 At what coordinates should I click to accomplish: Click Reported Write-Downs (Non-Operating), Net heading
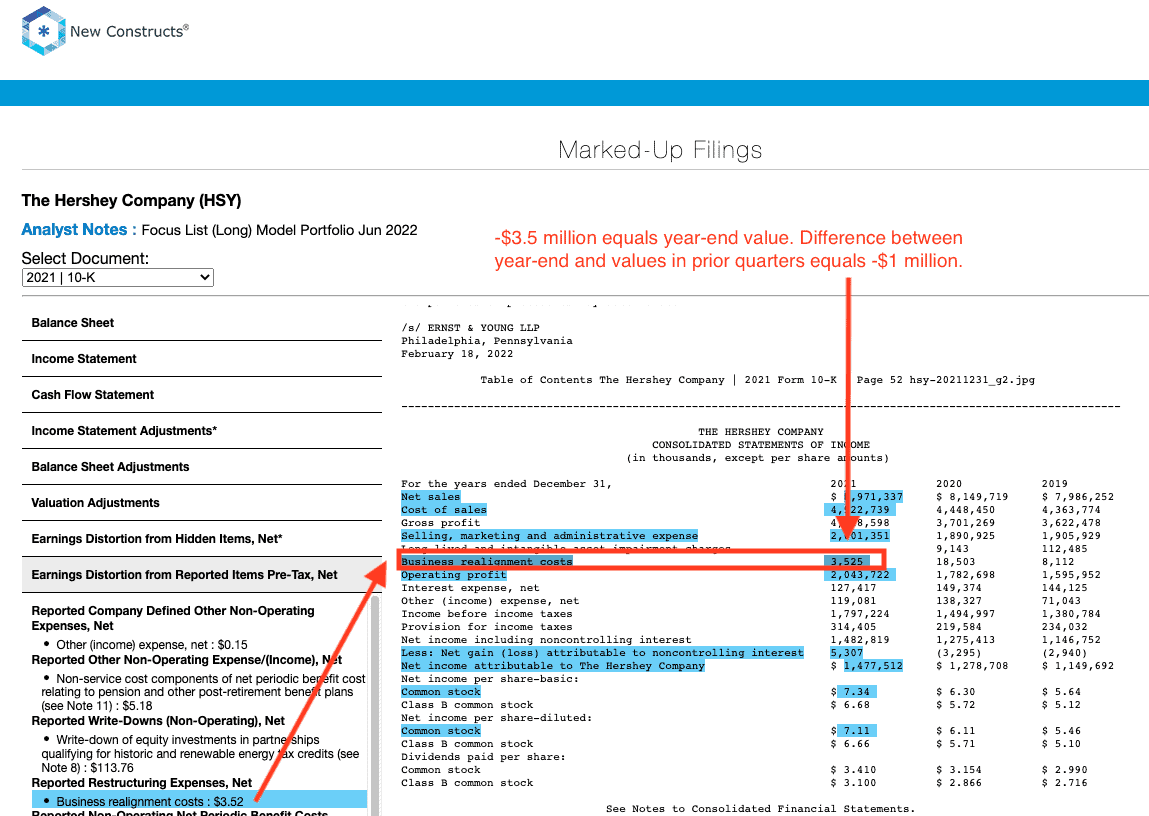(x=158, y=721)
